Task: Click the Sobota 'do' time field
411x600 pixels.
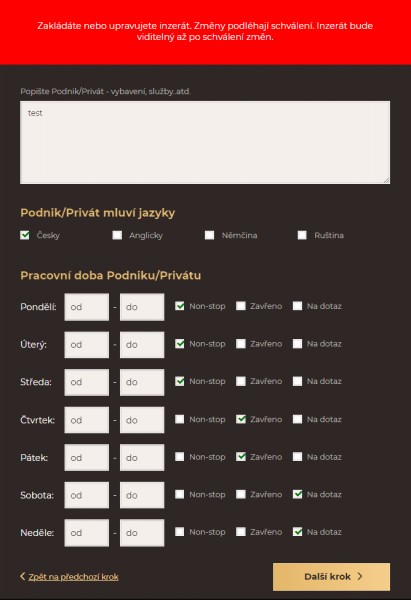Action: 142,495
